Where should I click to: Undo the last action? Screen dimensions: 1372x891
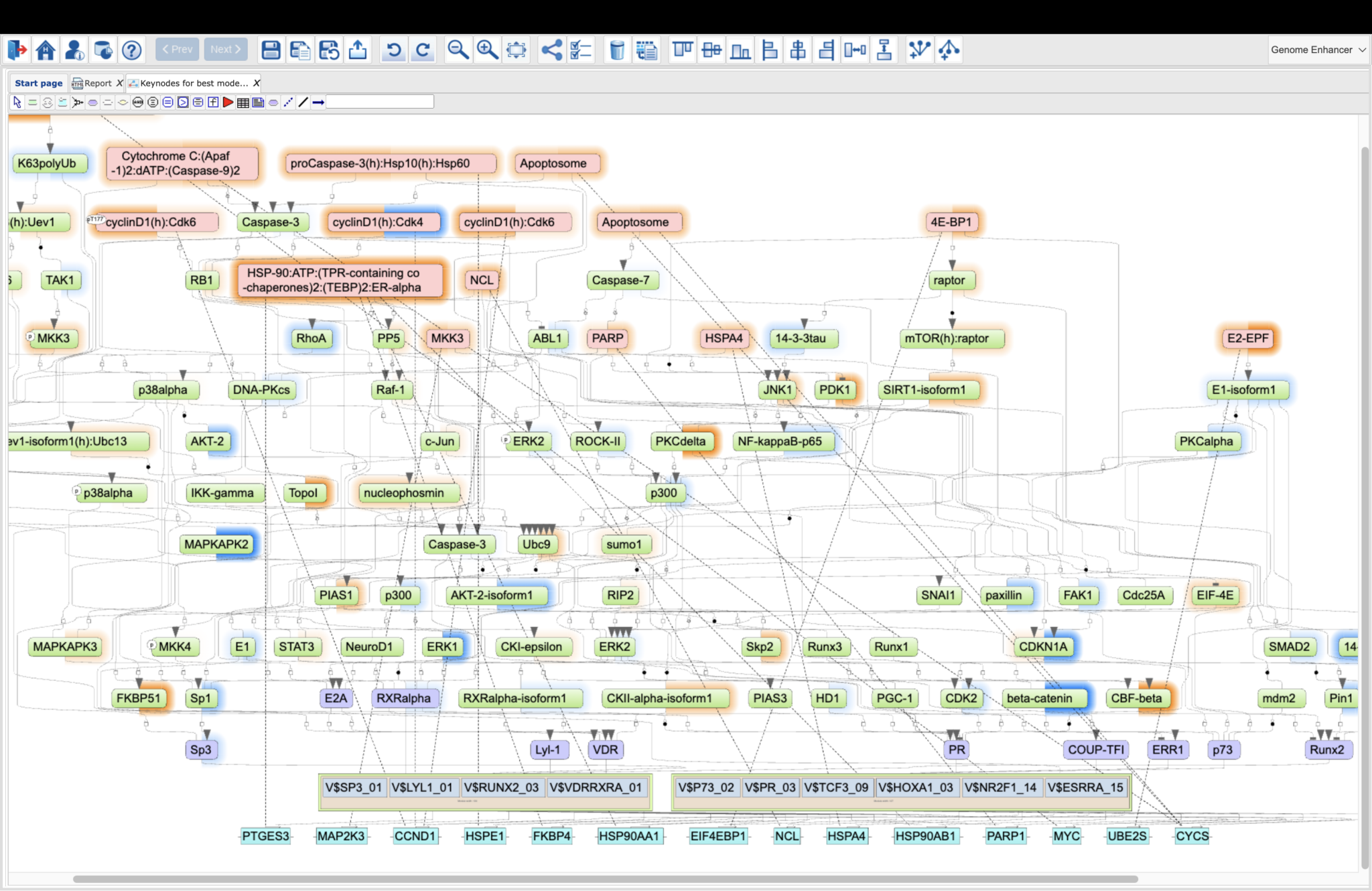coord(394,50)
